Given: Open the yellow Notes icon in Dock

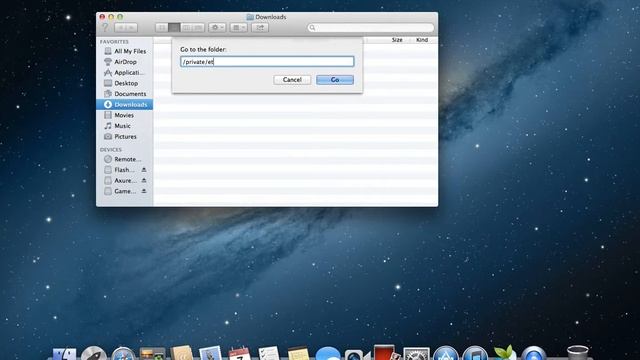Looking at the screenshot, I should tap(298, 354).
